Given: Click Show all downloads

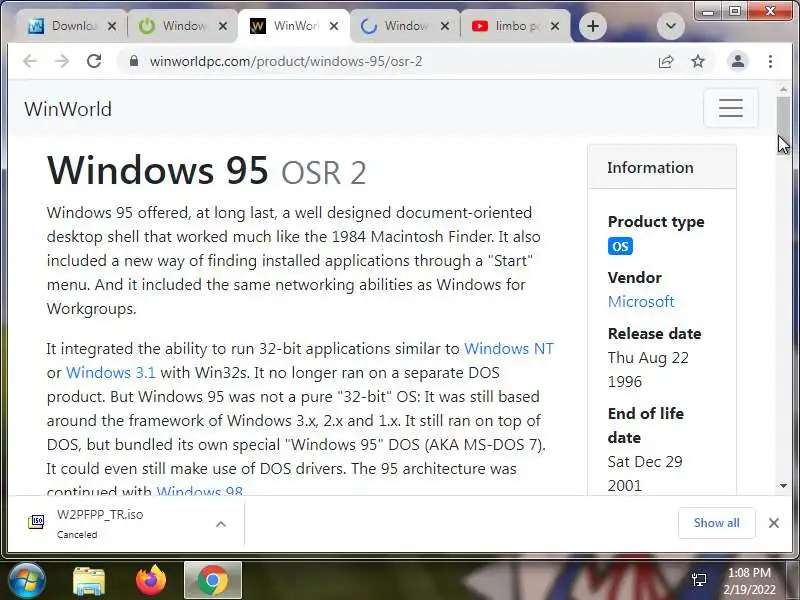Looking at the screenshot, I should 716,523.
